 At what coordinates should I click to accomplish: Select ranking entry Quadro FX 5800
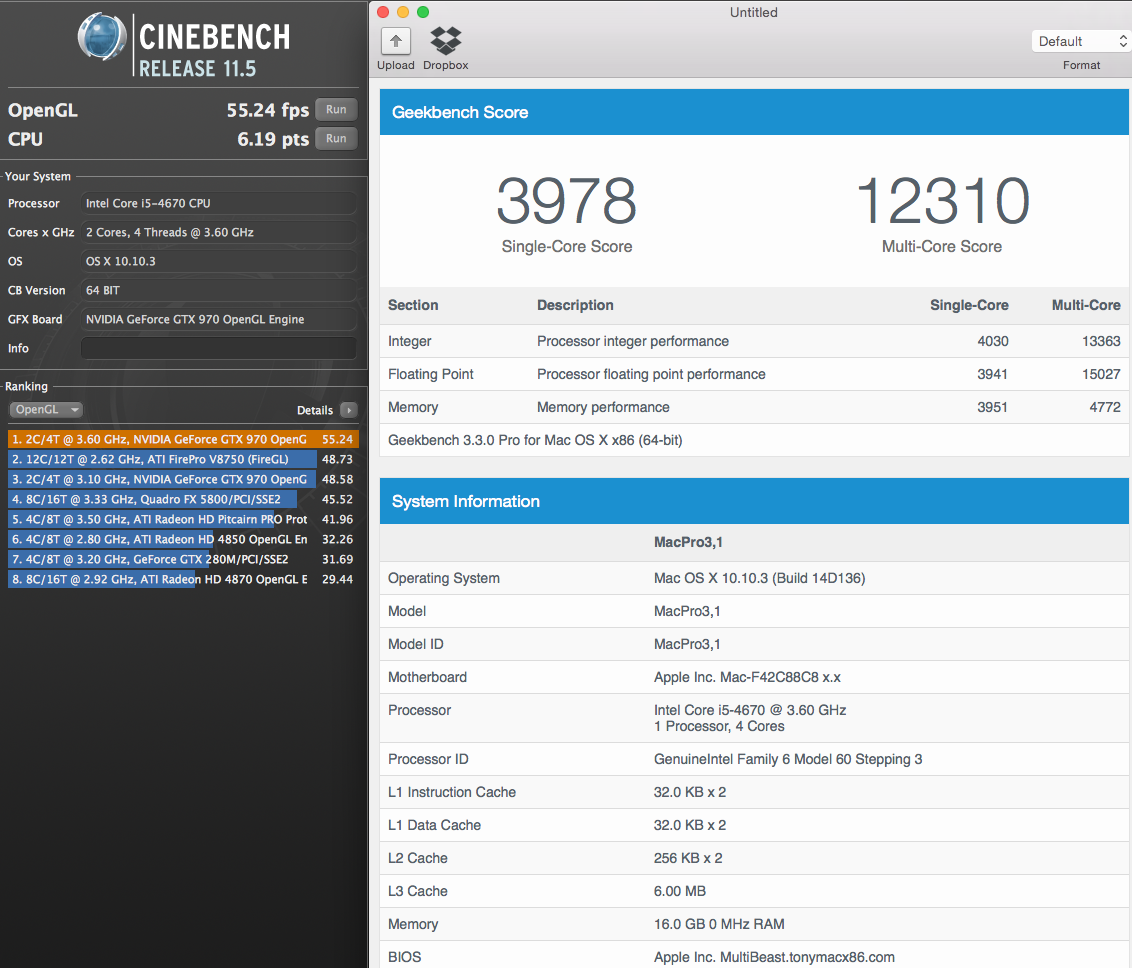[x=182, y=499]
